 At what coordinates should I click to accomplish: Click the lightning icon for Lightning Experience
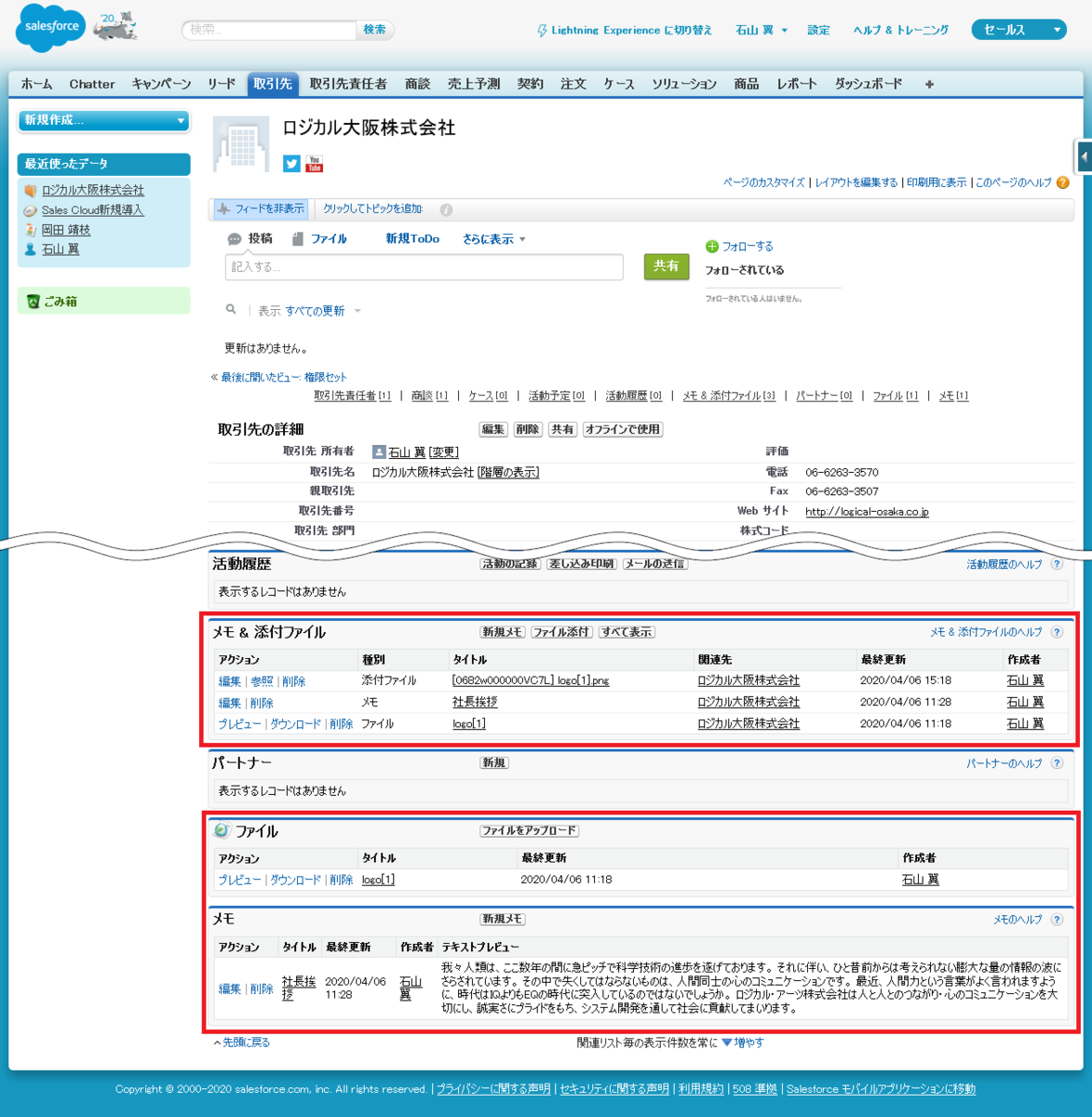[542, 31]
